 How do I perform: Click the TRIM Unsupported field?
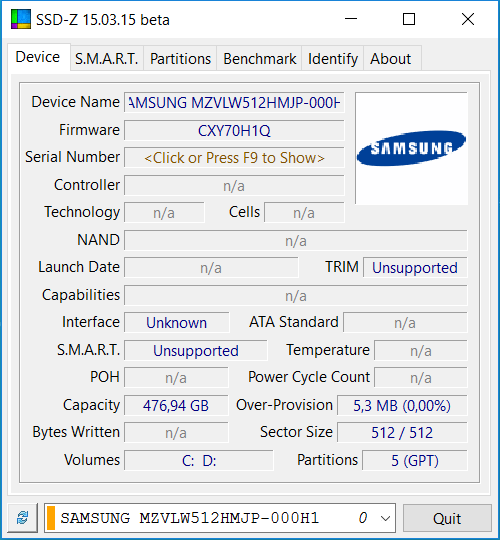[x=415, y=268]
